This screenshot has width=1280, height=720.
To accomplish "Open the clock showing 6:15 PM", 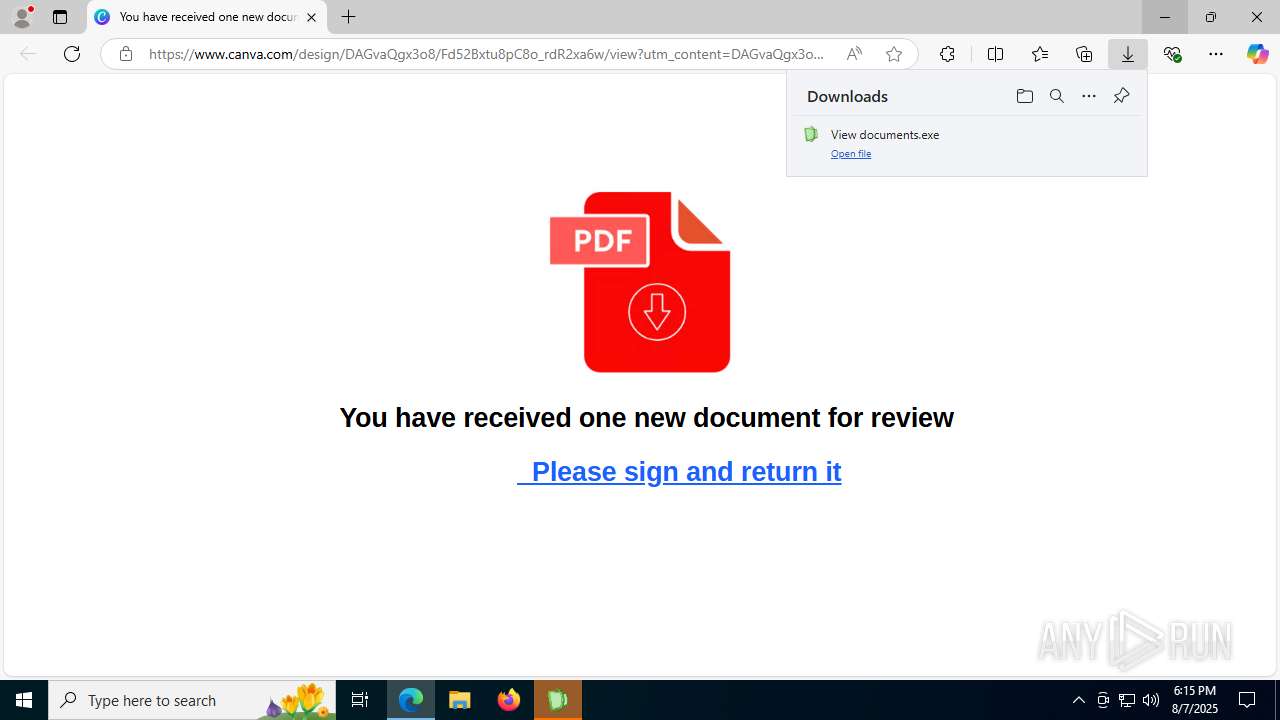I will [x=1195, y=700].
